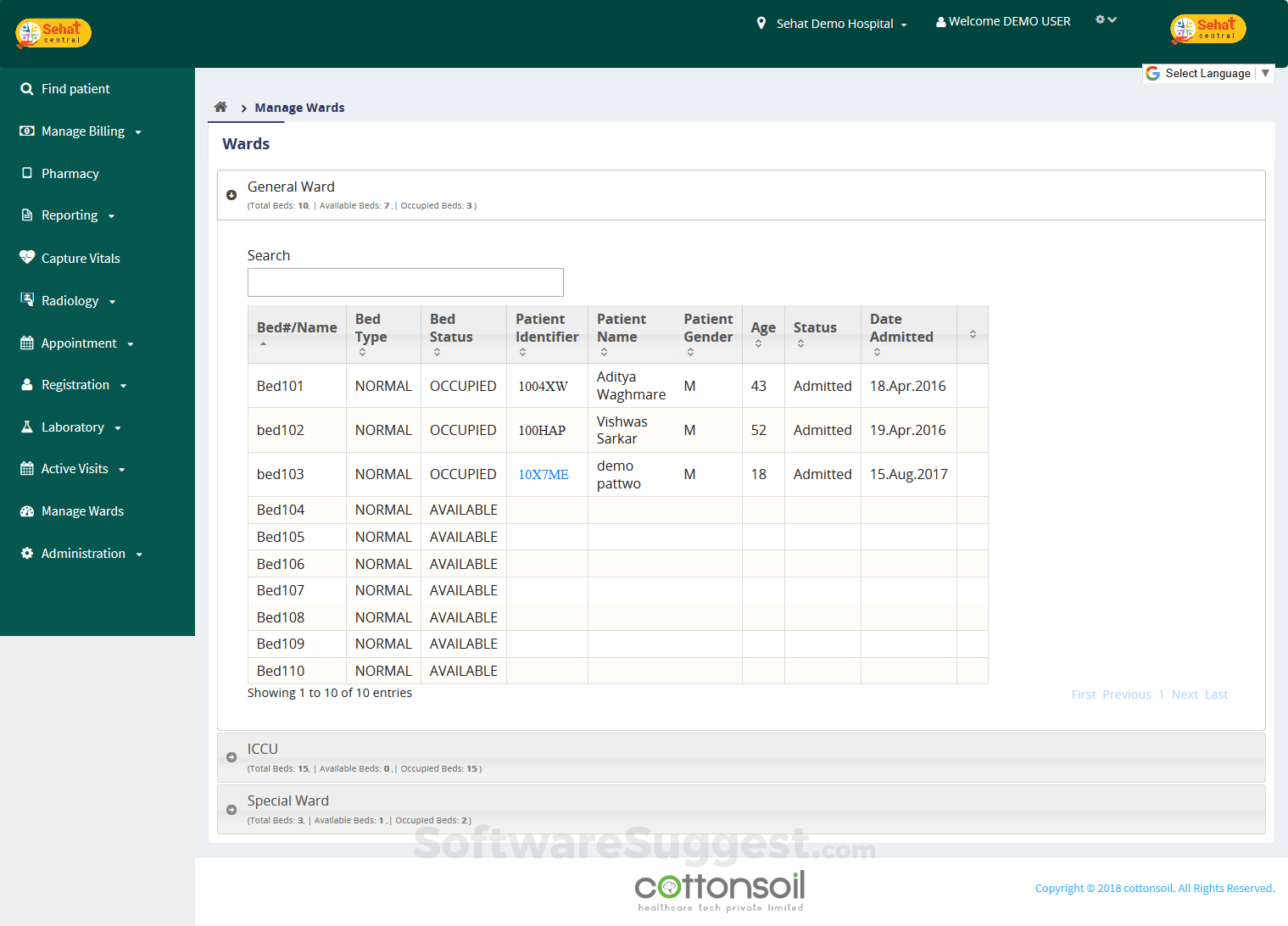This screenshot has width=1288, height=926.
Task: Expand the Manage Billing menu
Action: (x=81, y=131)
